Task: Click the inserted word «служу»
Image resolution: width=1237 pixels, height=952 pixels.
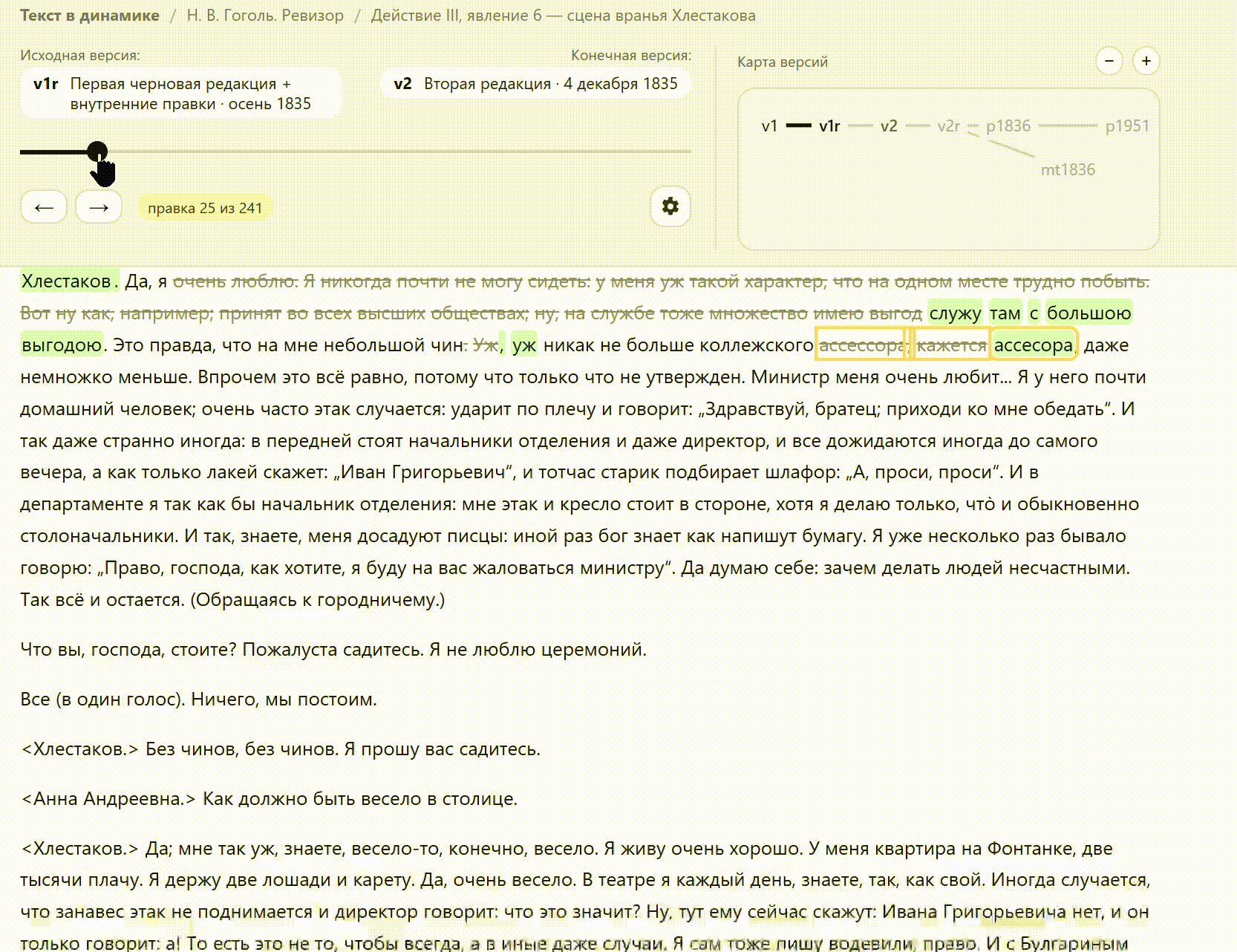Action: 955,313
